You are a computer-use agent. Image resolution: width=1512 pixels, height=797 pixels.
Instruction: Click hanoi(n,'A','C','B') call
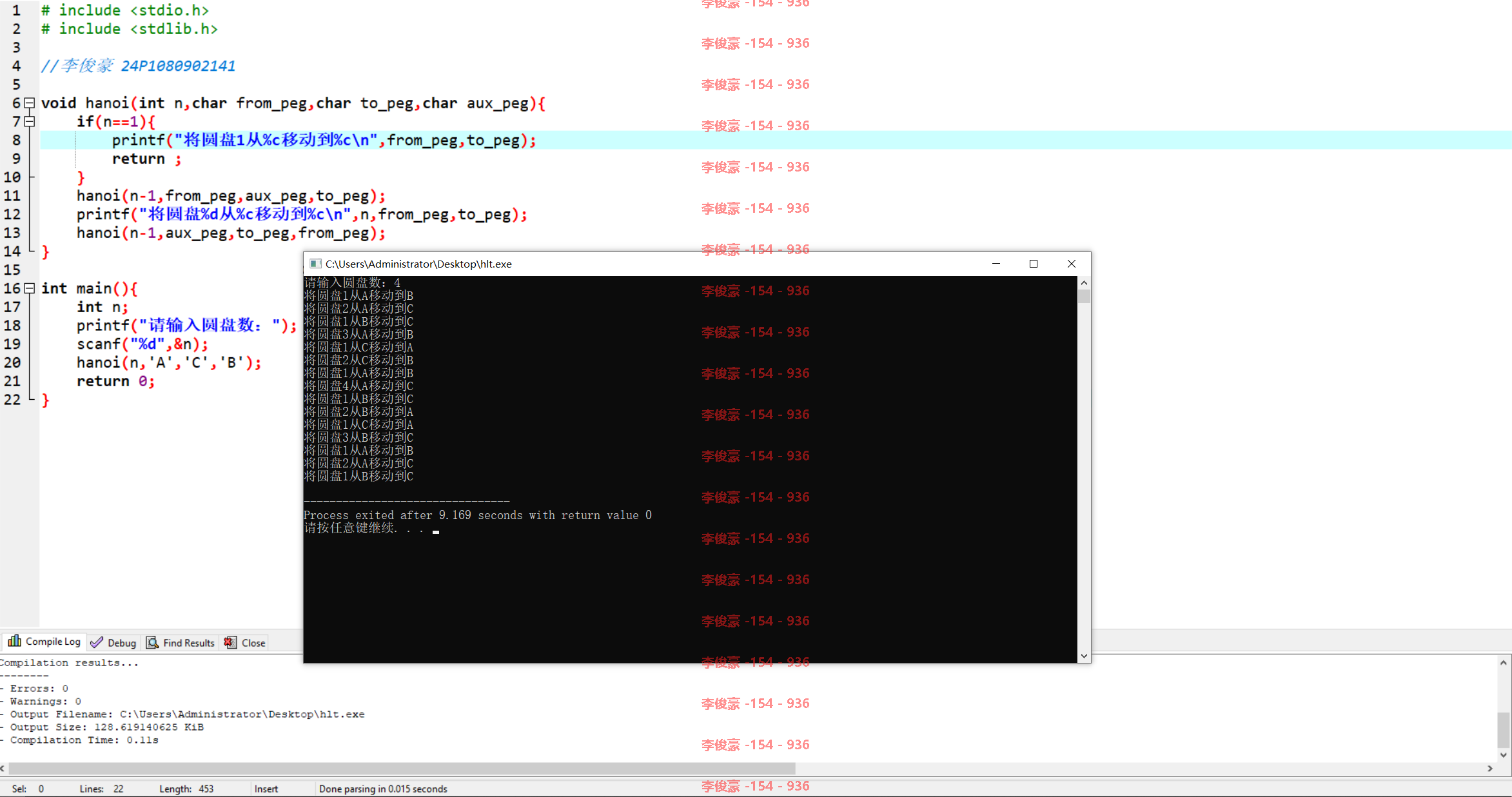click(169, 363)
